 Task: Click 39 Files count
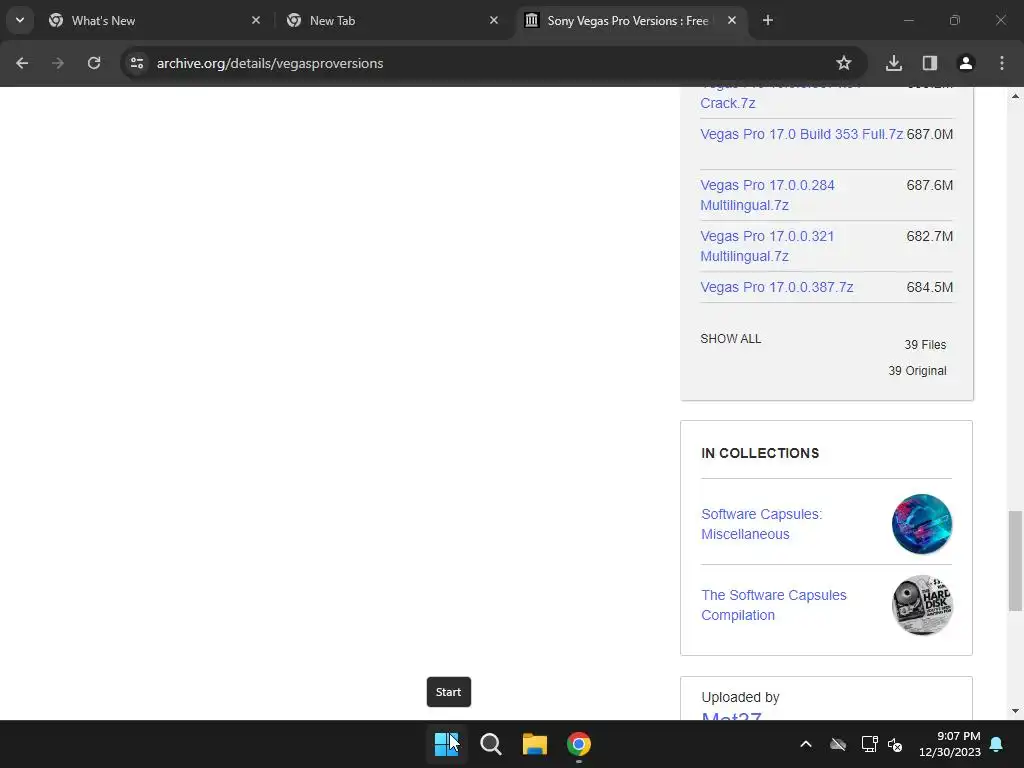(x=925, y=345)
